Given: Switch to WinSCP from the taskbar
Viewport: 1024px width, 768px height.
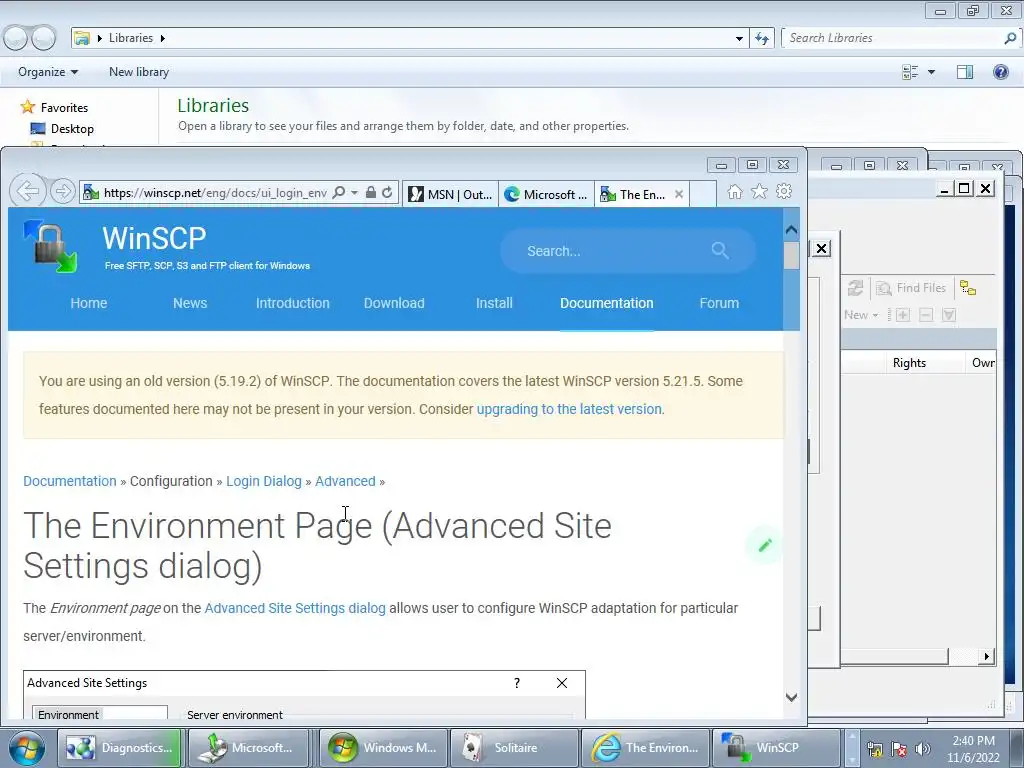Looking at the screenshot, I should point(775,748).
